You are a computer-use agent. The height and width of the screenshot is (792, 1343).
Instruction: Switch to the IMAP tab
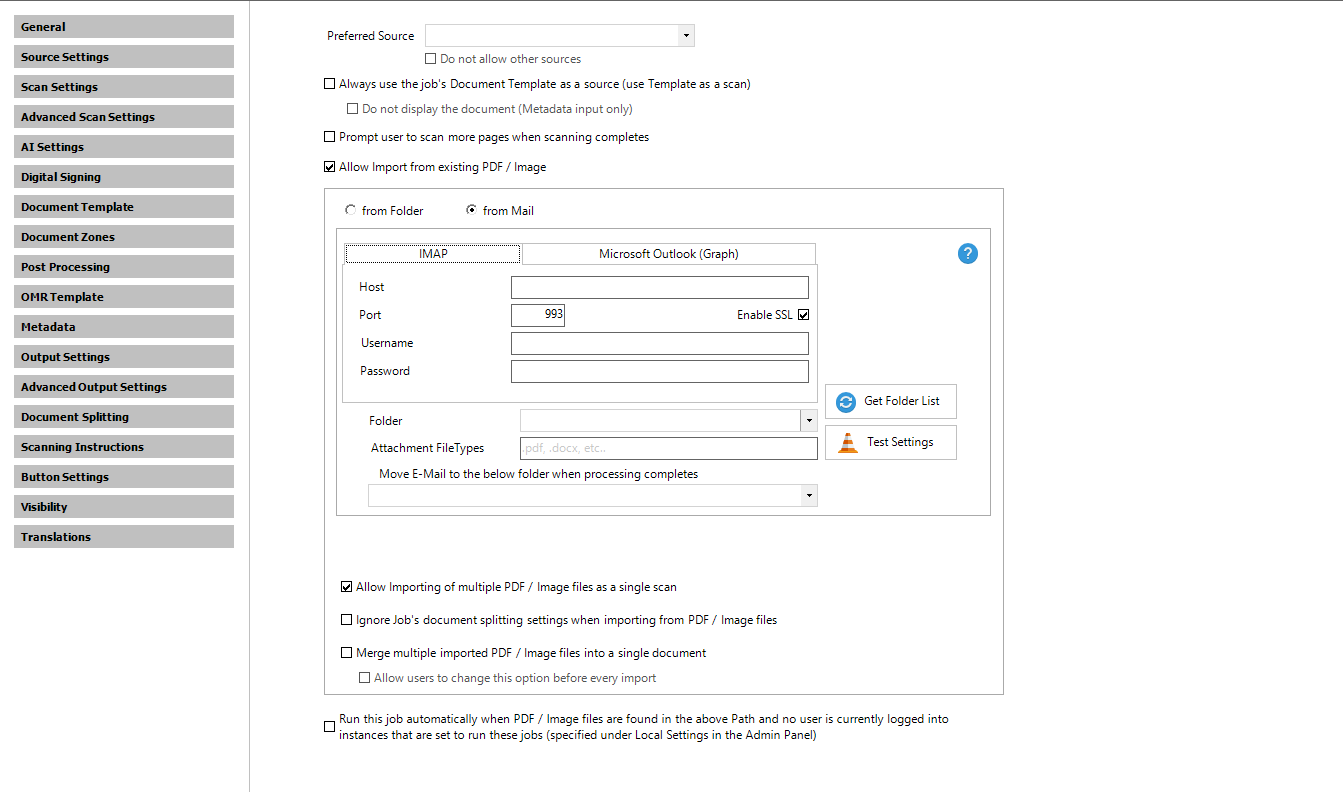433,254
